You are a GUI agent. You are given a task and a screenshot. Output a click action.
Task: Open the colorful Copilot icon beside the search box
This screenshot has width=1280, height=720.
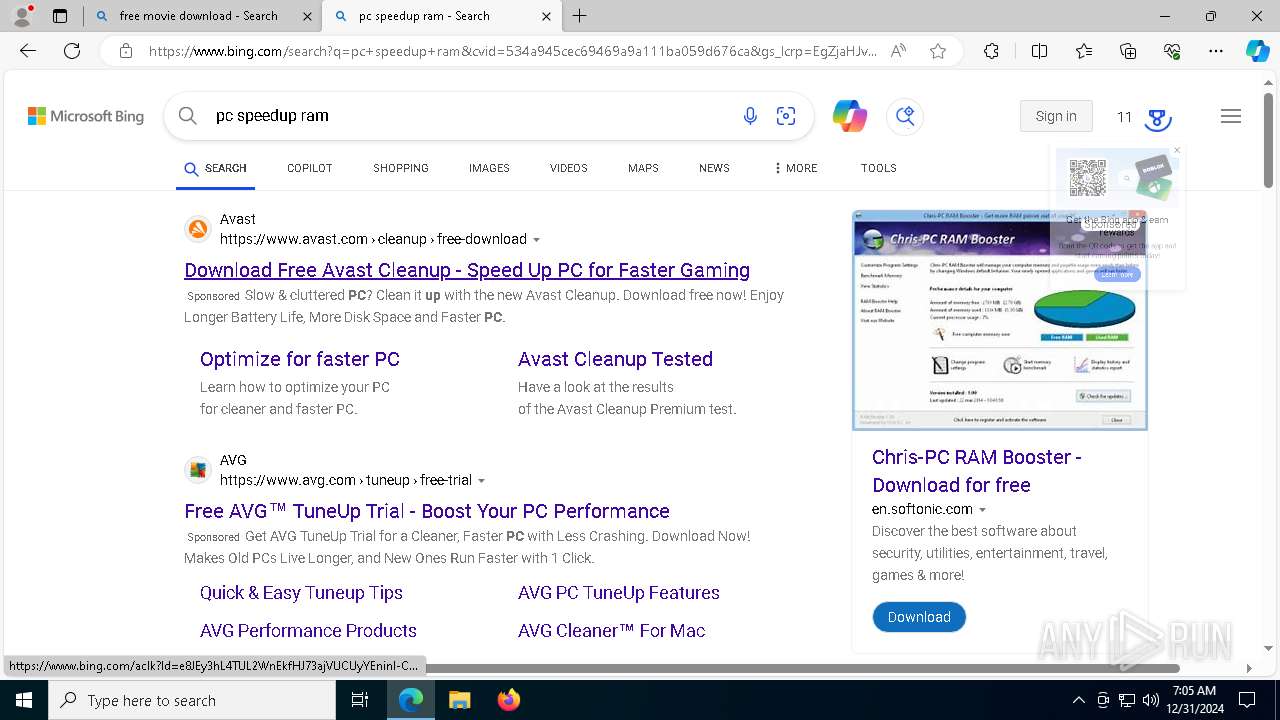[850, 116]
